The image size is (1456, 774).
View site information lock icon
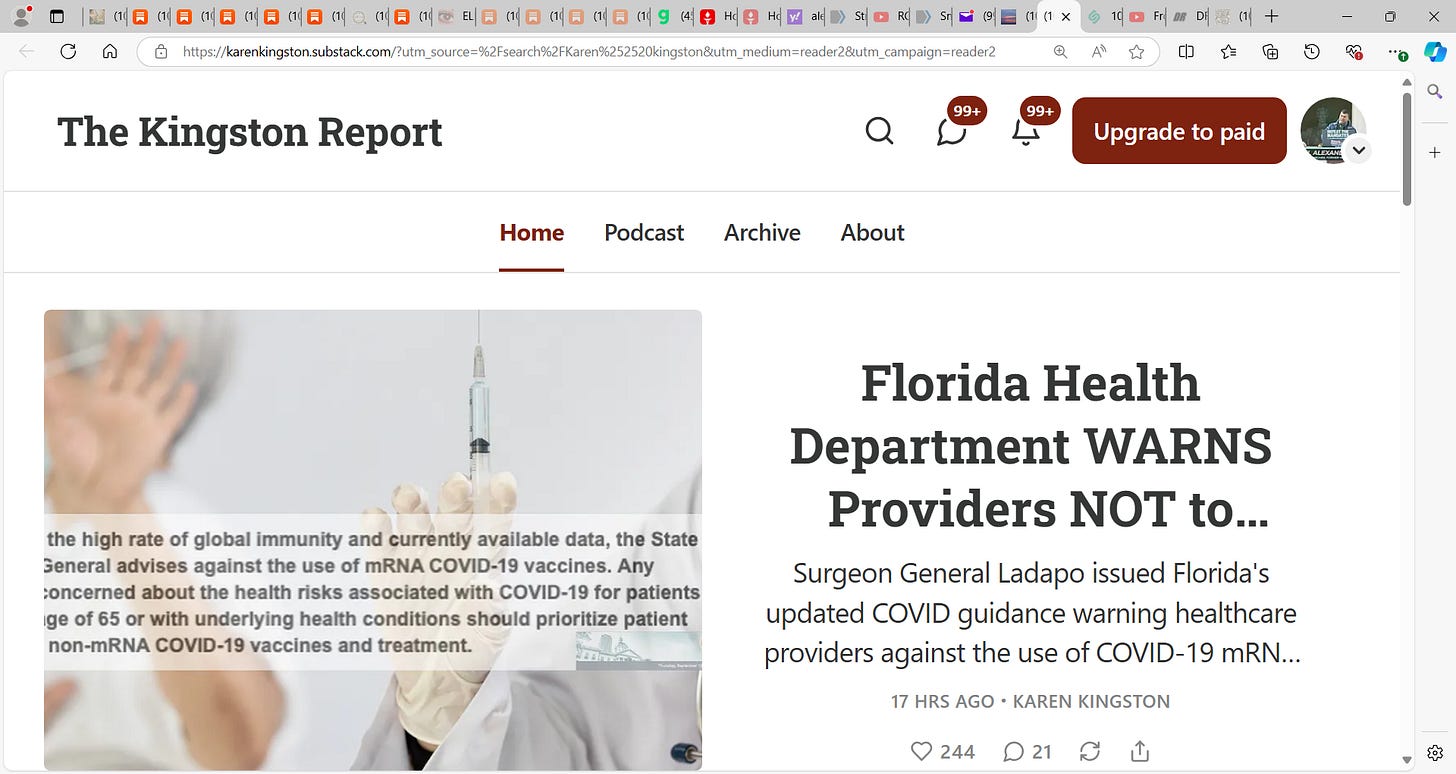(160, 51)
